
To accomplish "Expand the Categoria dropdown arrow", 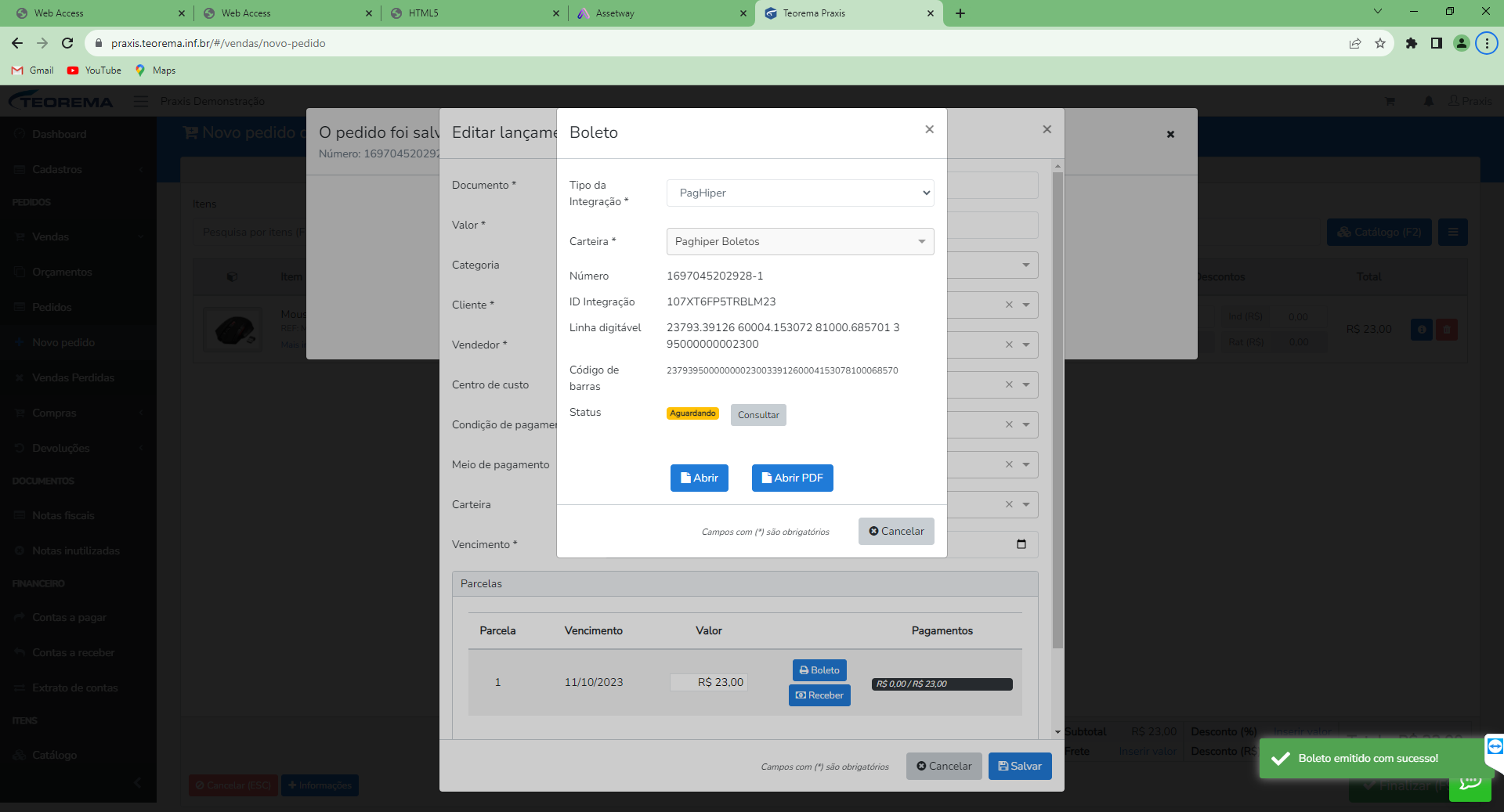I will pyautogui.click(x=1026, y=265).
